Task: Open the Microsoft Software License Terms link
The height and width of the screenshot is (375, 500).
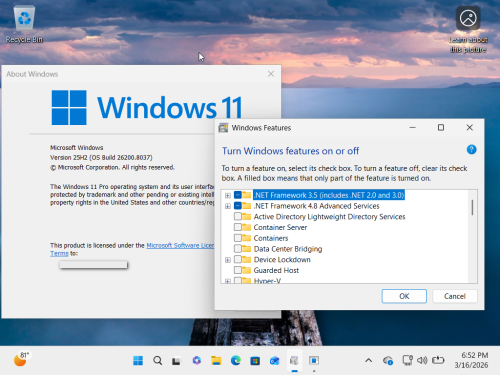Action: (180, 245)
